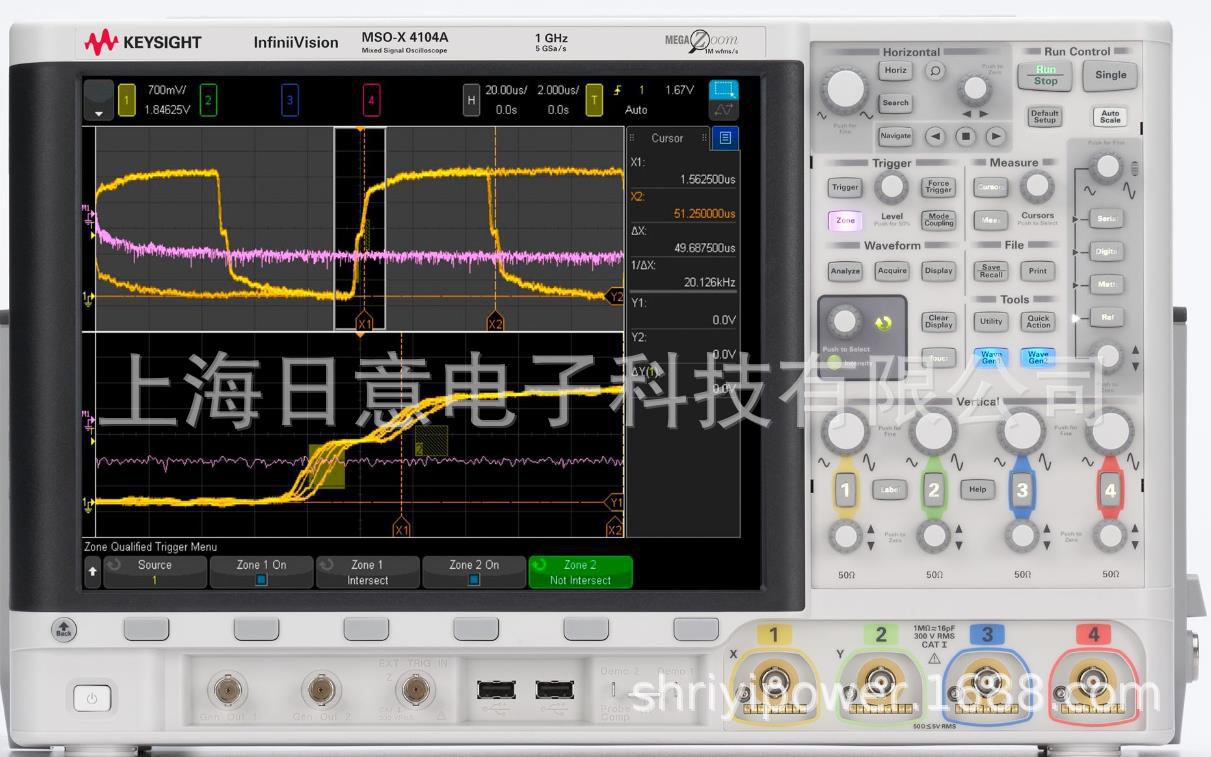Screen dimensions: 1211x757
Task: Open the horizontal zoom magnifier icon
Action: coord(934,72)
